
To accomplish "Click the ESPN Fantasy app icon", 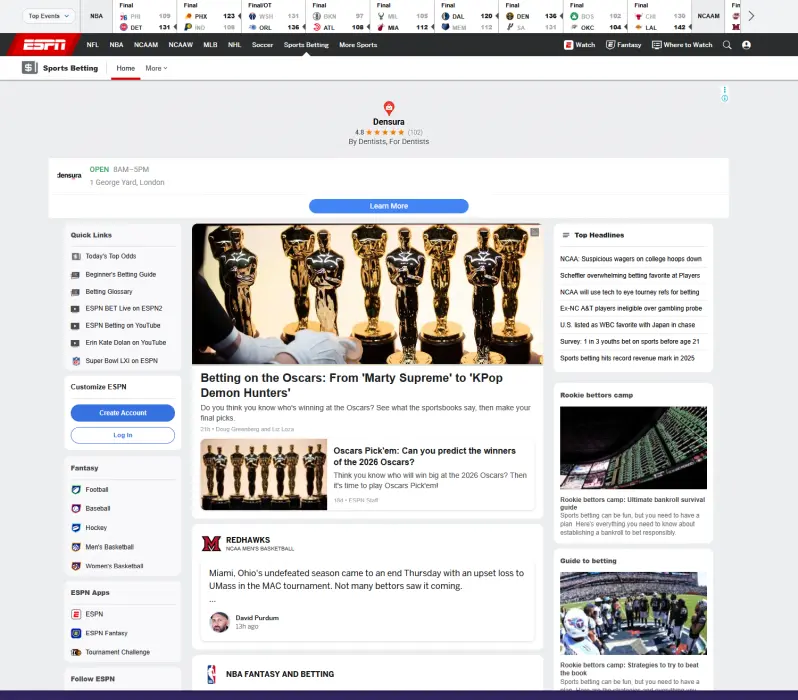I will [x=76, y=633].
